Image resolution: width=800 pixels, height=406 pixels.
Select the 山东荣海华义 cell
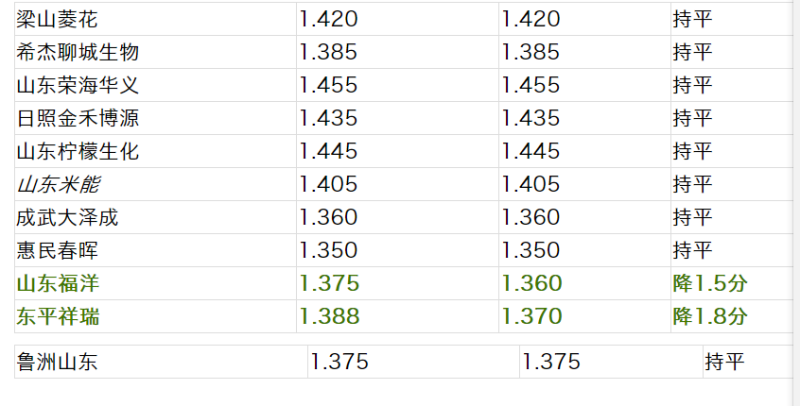click(155, 85)
